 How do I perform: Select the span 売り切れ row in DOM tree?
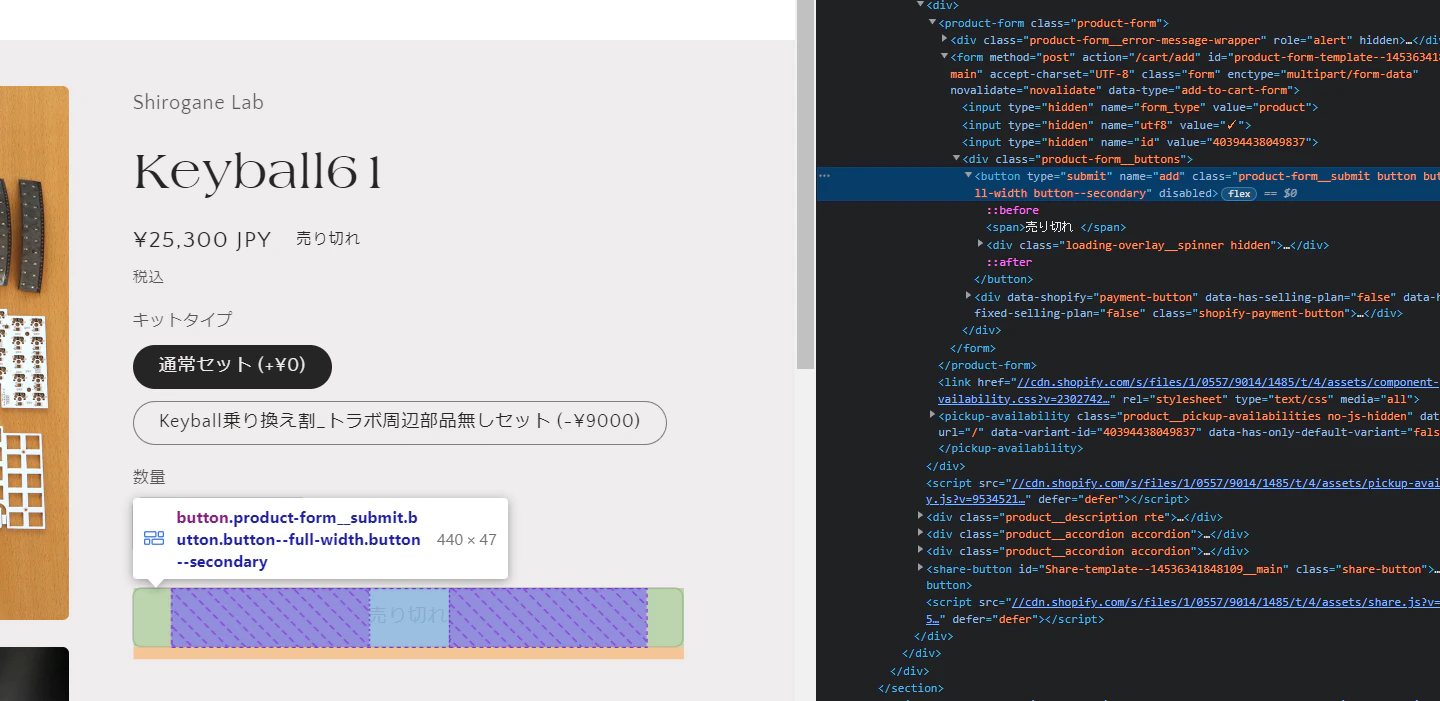(1055, 227)
